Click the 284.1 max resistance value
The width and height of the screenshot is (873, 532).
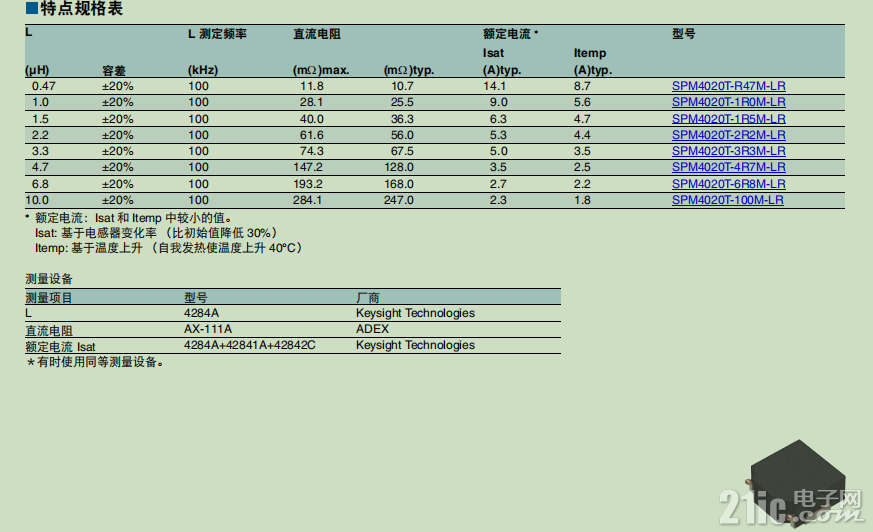click(x=308, y=200)
